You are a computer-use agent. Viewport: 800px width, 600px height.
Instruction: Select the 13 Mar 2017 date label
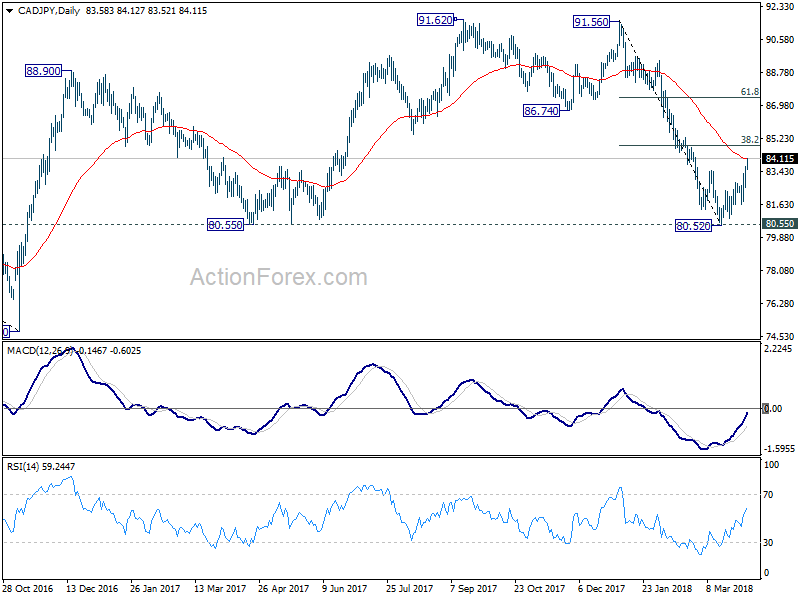coord(220,588)
